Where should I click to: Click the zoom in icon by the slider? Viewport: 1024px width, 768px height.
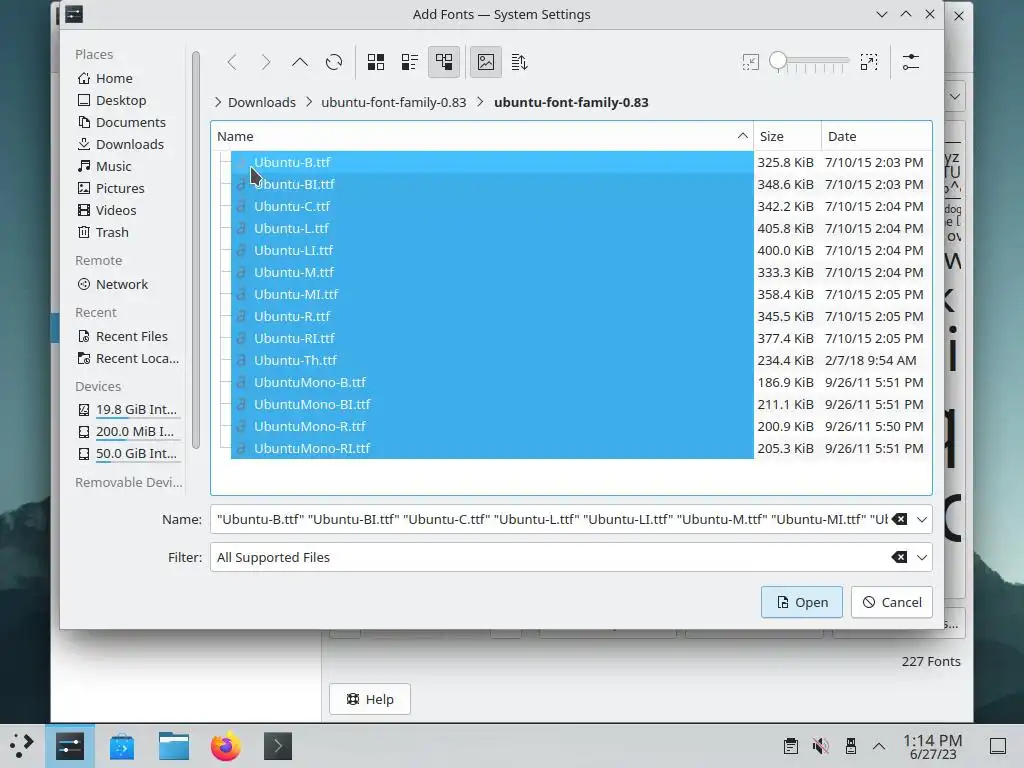pyautogui.click(x=869, y=62)
